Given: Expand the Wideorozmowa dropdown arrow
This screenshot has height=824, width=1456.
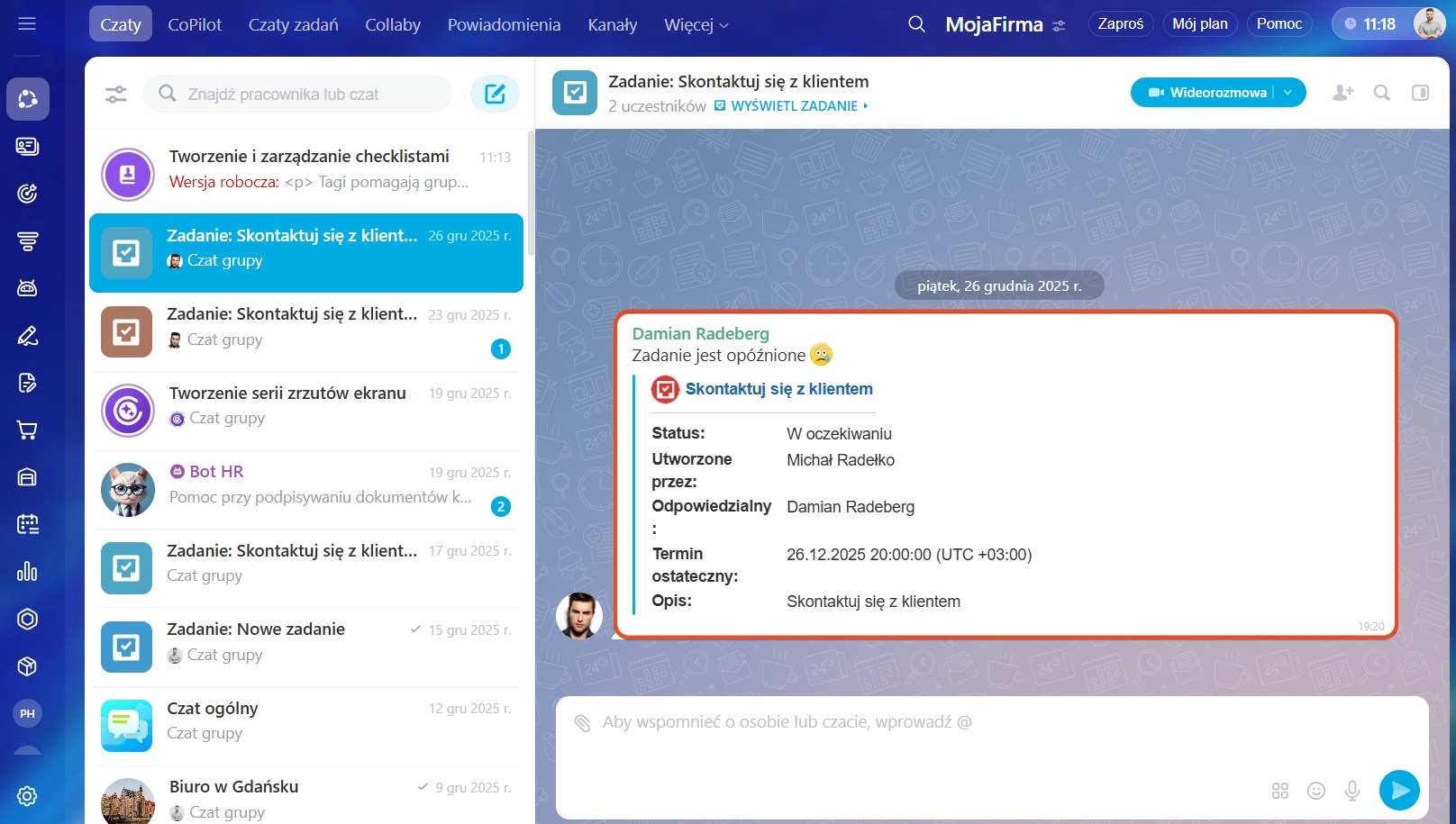Looking at the screenshot, I should click(1288, 93).
